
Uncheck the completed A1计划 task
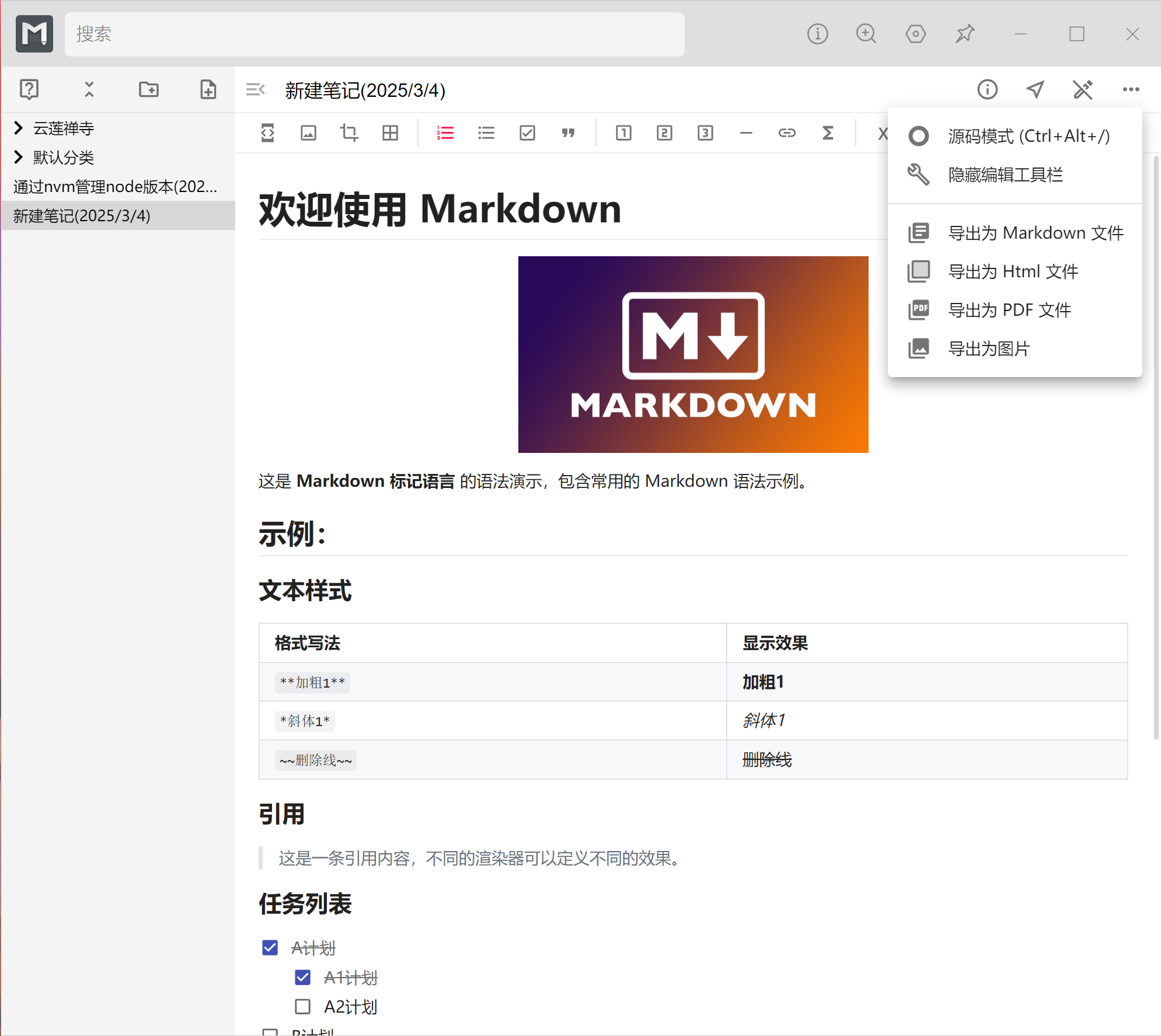(x=302, y=977)
